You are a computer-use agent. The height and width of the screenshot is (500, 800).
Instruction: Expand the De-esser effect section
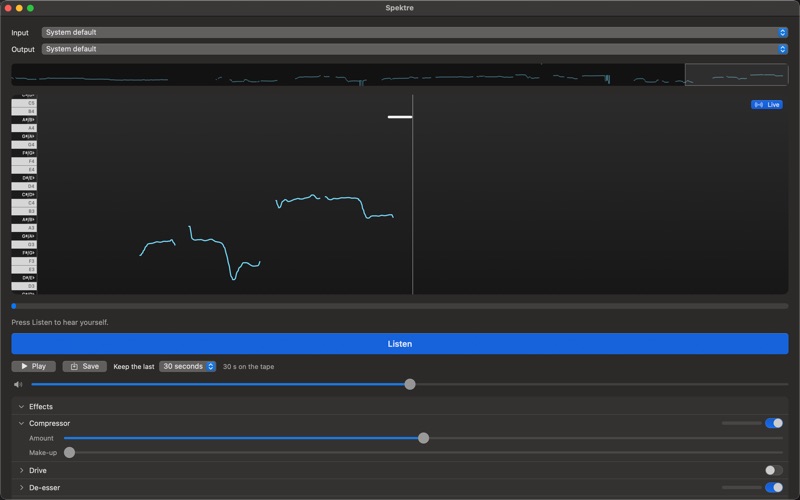(21, 487)
